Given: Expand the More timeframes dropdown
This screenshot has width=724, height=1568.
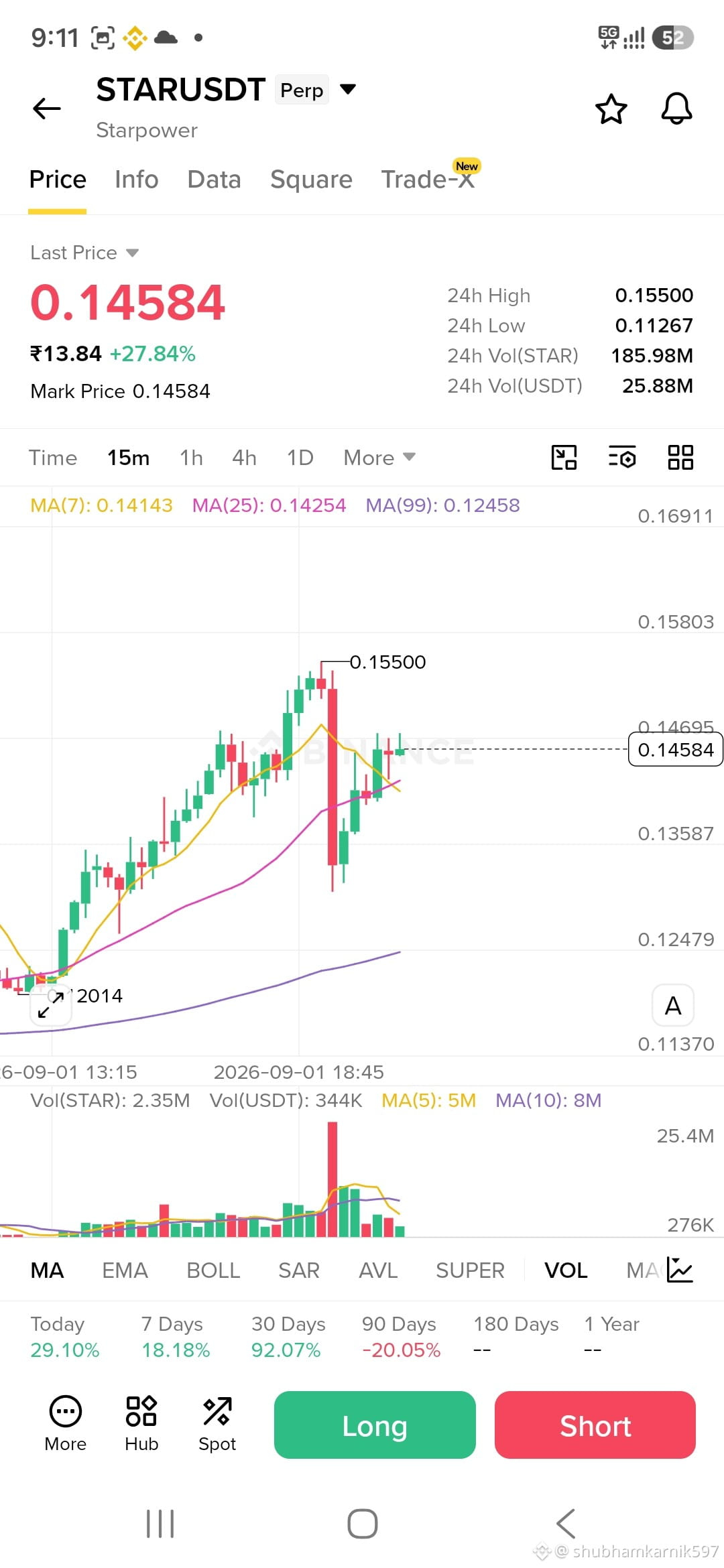Looking at the screenshot, I should 379,458.
